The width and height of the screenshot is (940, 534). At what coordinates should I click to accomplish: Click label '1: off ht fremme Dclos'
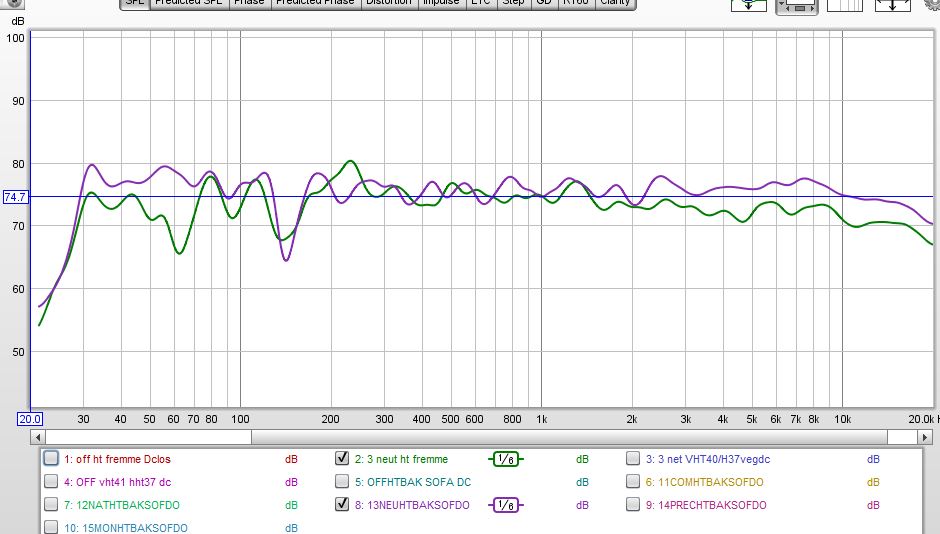118,460
